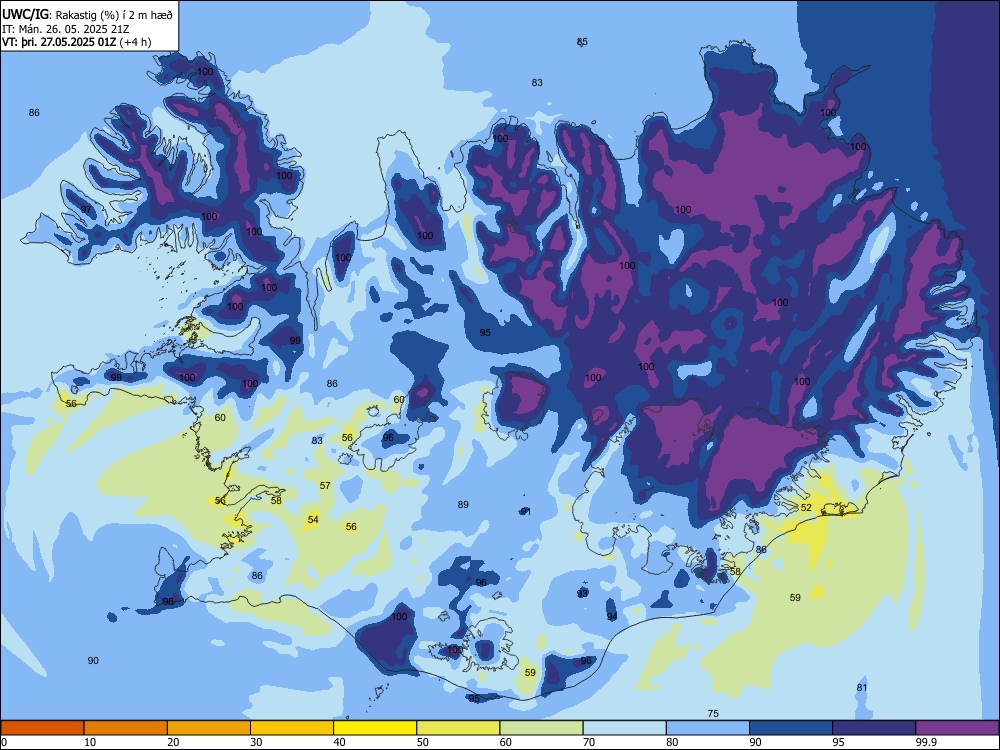Click the '94' humidity value on the map
This screenshot has width=1000, height=750.
(x=612, y=617)
